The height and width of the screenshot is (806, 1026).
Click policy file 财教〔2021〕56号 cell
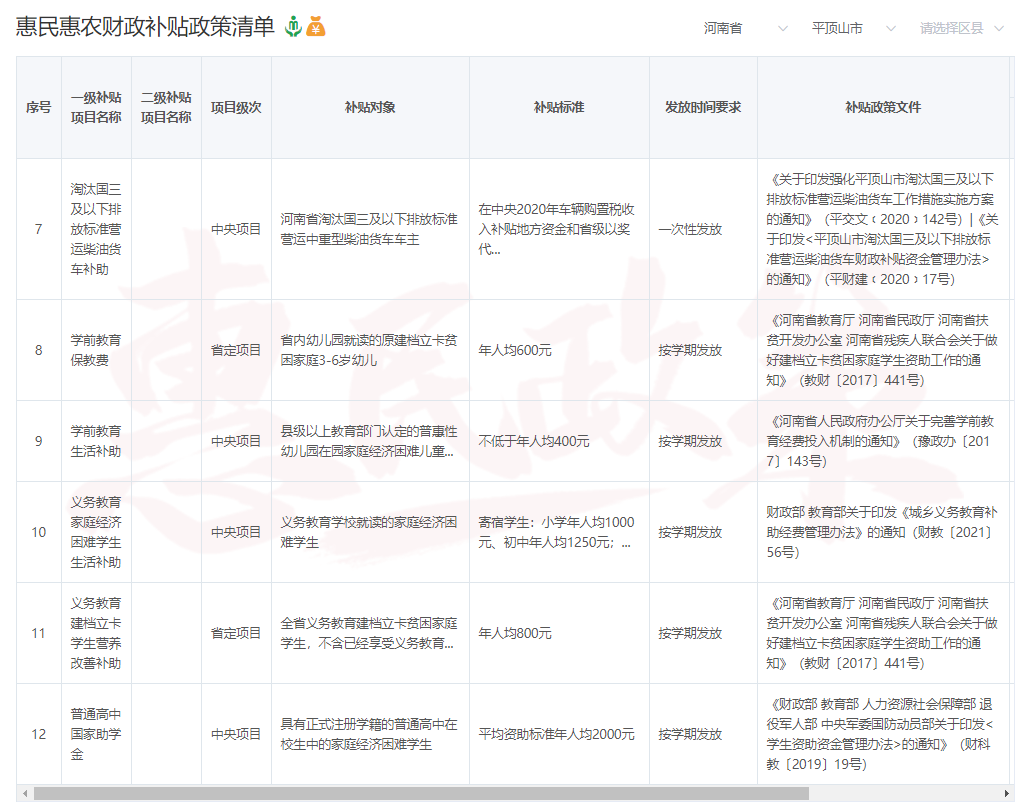point(882,532)
